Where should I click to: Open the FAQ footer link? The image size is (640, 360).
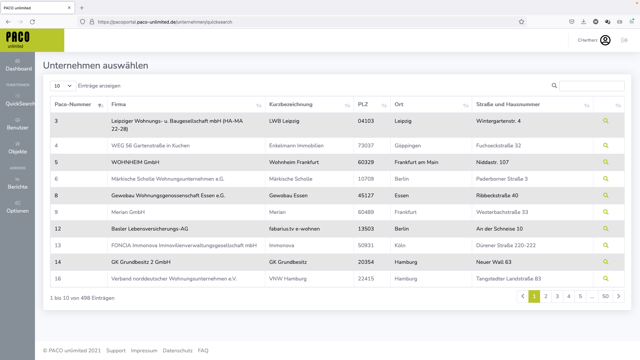pyautogui.click(x=203, y=350)
